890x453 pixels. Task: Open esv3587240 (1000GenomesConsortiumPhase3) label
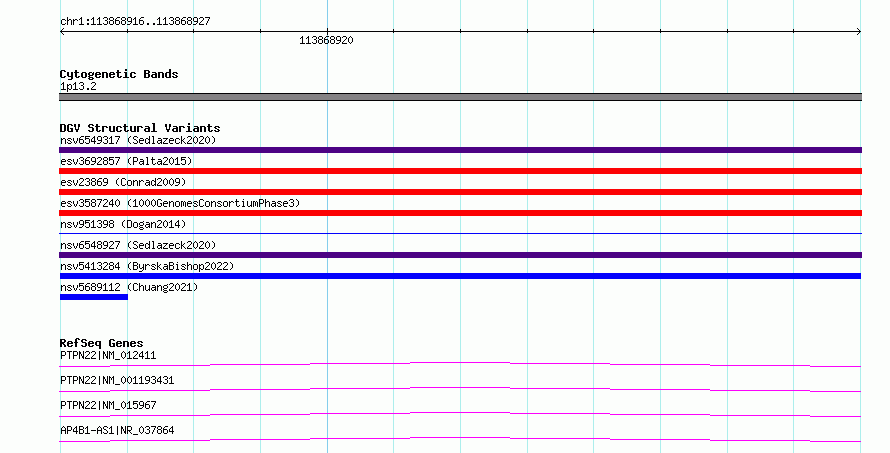click(x=180, y=203)
